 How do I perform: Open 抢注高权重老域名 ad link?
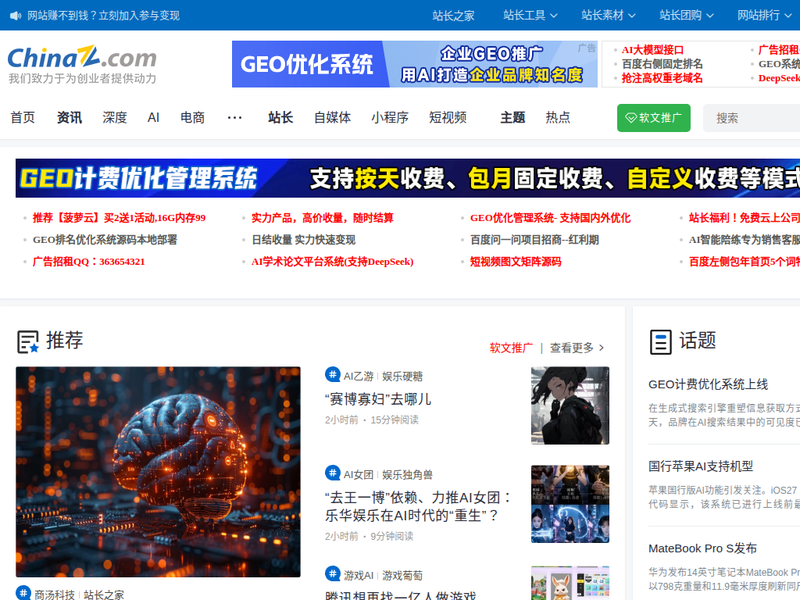pos(662,78)
